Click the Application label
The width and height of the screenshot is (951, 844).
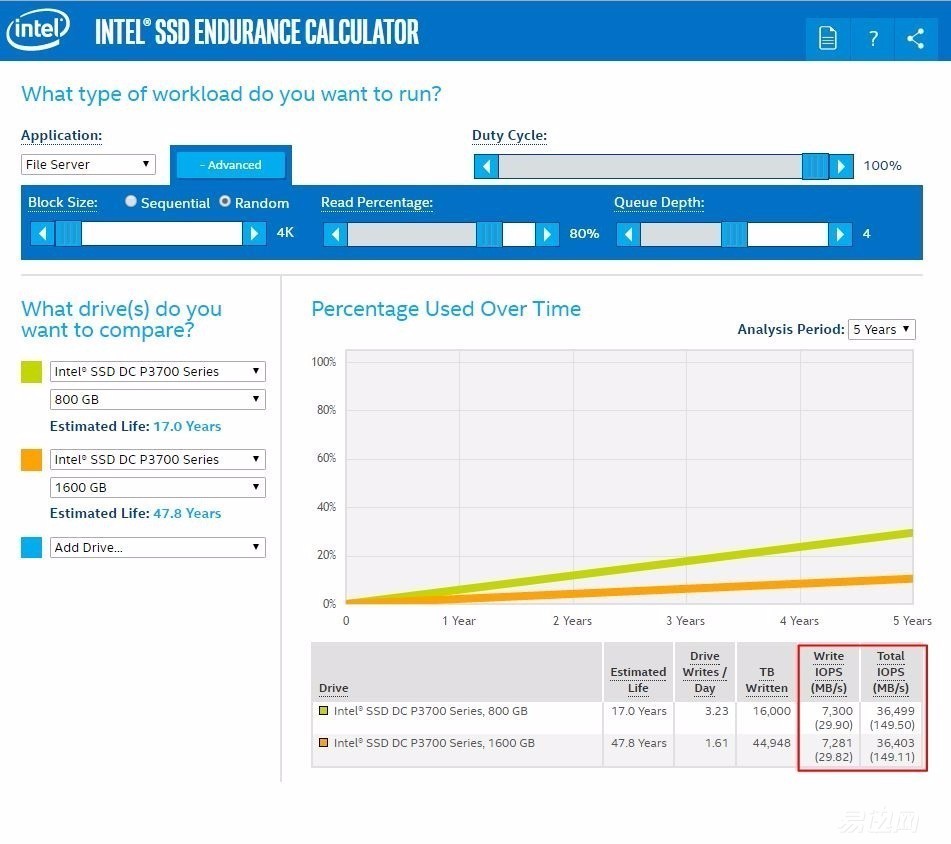[x=61, y=135]
